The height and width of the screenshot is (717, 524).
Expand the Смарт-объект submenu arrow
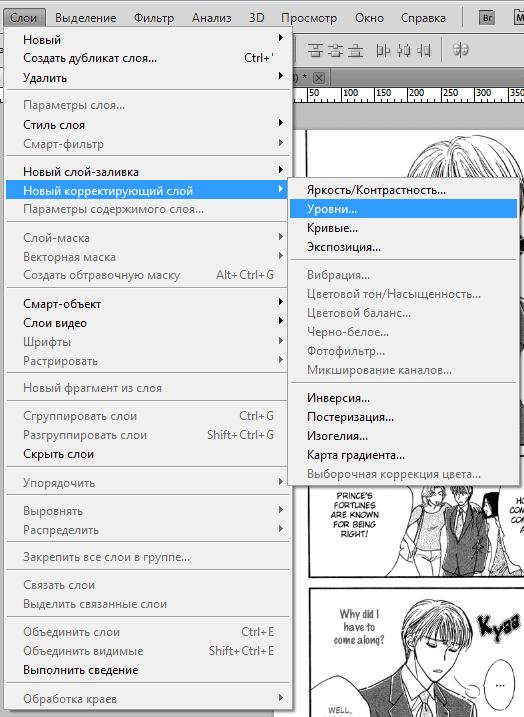(x=281, y=302)
